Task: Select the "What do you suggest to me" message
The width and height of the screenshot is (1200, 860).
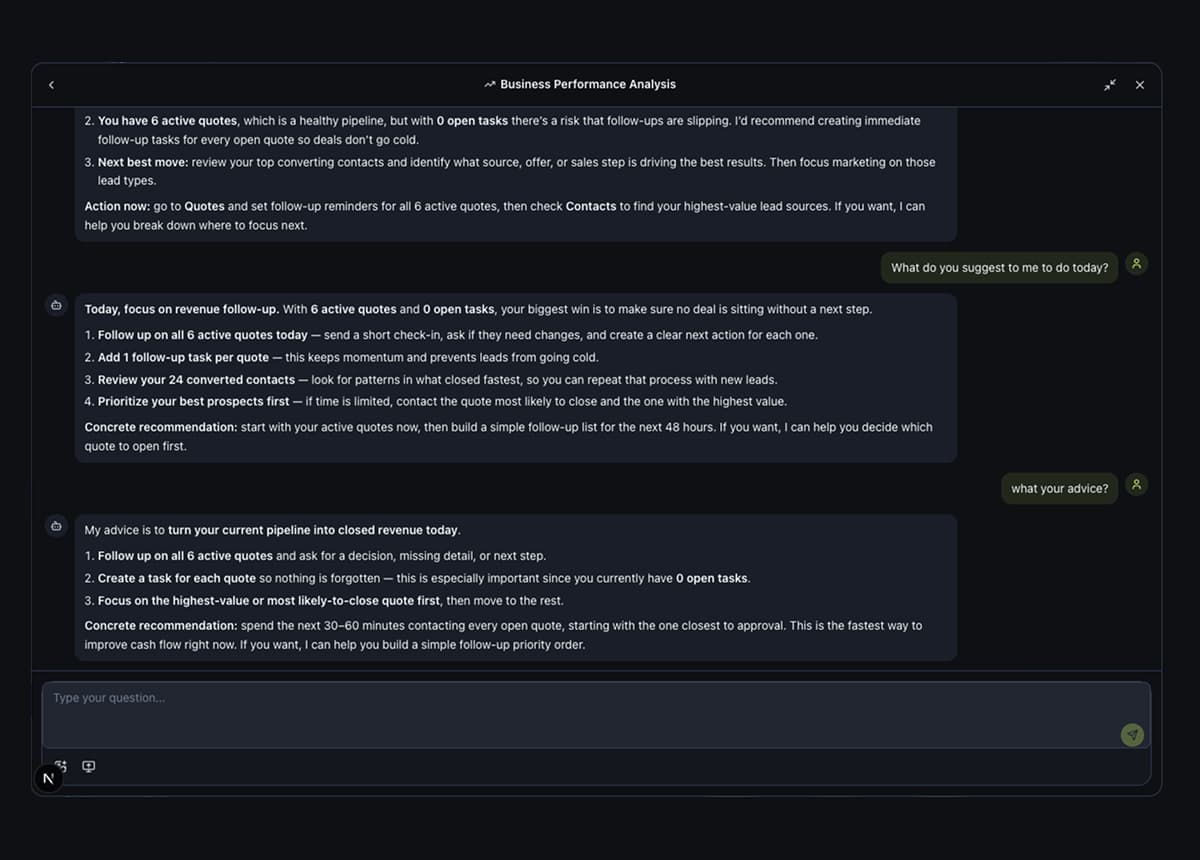Action: tap(999, 268)
